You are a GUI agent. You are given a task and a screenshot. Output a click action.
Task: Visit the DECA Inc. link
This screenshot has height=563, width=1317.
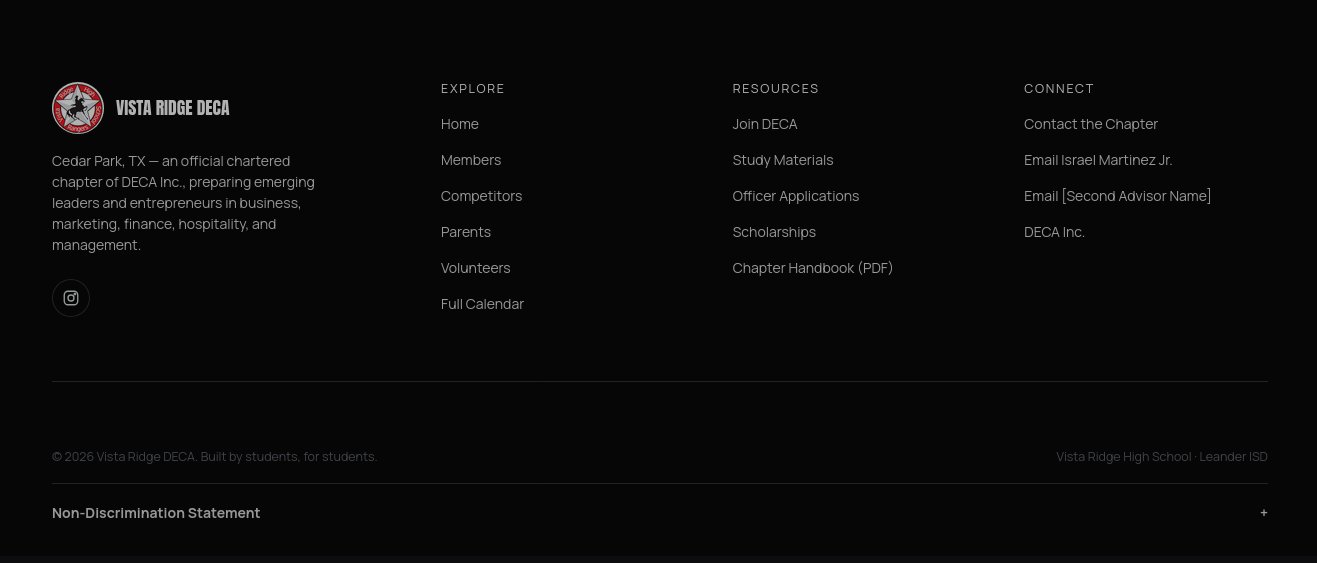tap(1054, 232)
